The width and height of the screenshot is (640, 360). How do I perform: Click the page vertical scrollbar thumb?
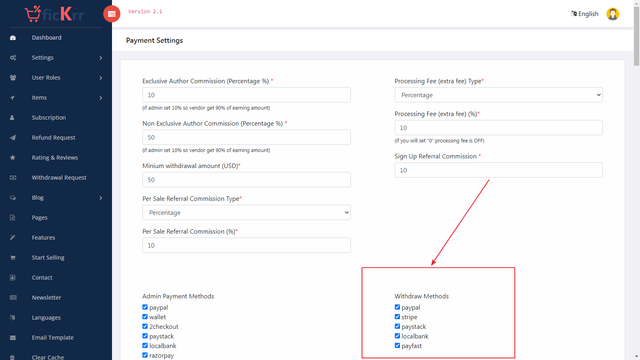tap(636, 36)
